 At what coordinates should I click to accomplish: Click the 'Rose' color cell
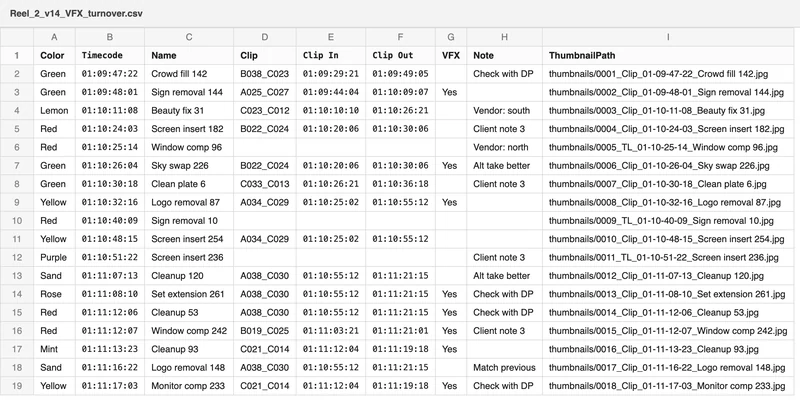54,294
